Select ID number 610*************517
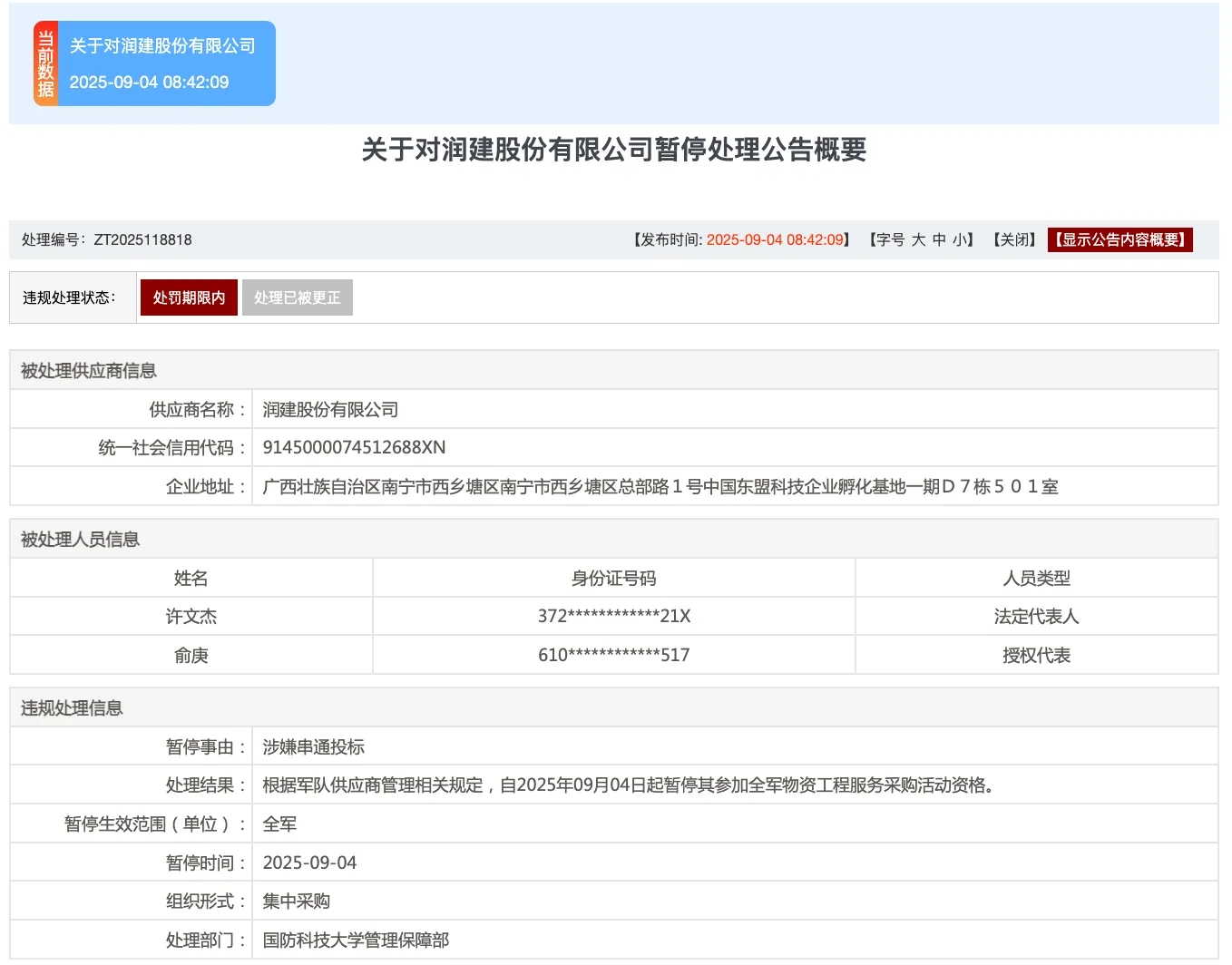This screenshot has width=1232, height=965. point(614,655)
